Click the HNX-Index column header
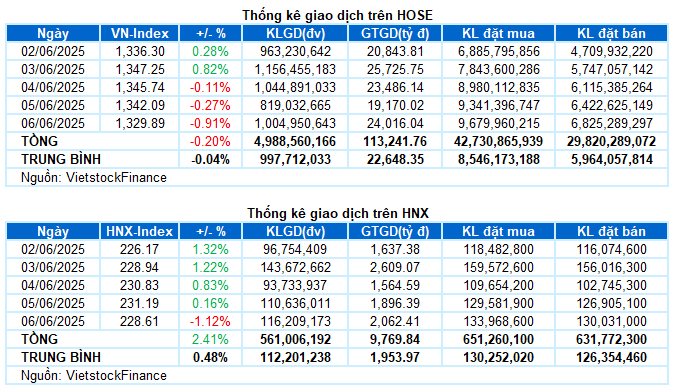Screen dimensions: 674x387 click(139, 232)
